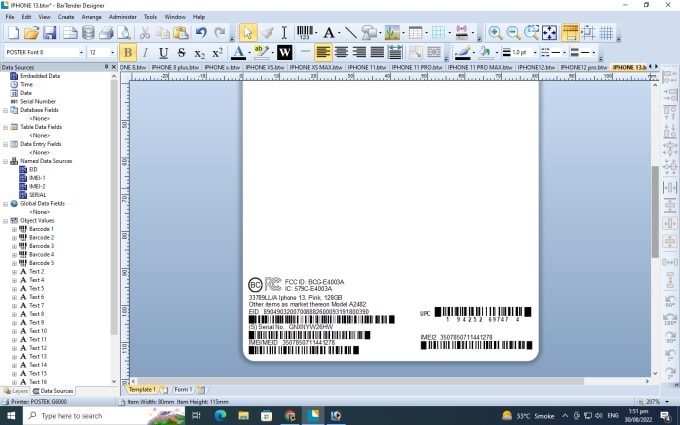
Task: Toggle center text alignment
Action: pos(341,52)
